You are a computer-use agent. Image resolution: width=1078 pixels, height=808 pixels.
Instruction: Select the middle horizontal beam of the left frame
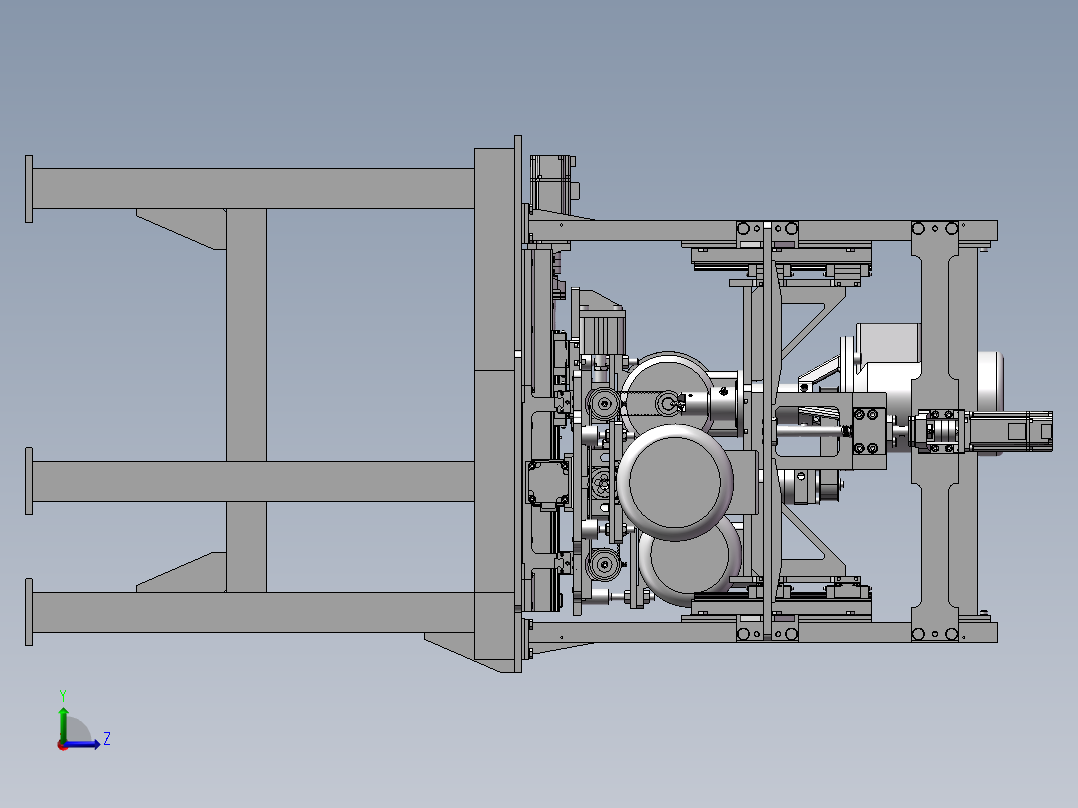tap(253, 481)
